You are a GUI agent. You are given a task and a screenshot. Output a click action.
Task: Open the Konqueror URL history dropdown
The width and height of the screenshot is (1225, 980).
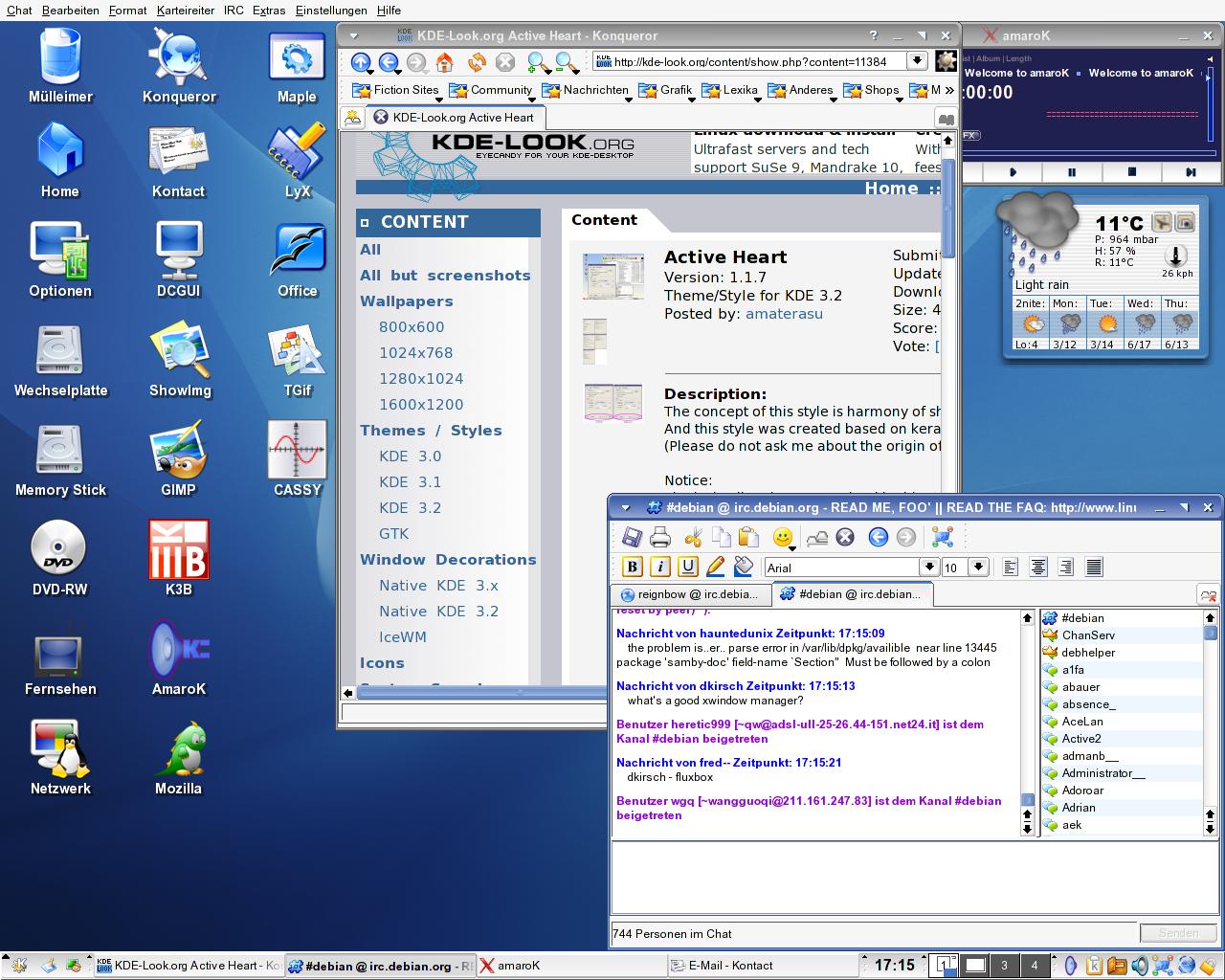917,61
